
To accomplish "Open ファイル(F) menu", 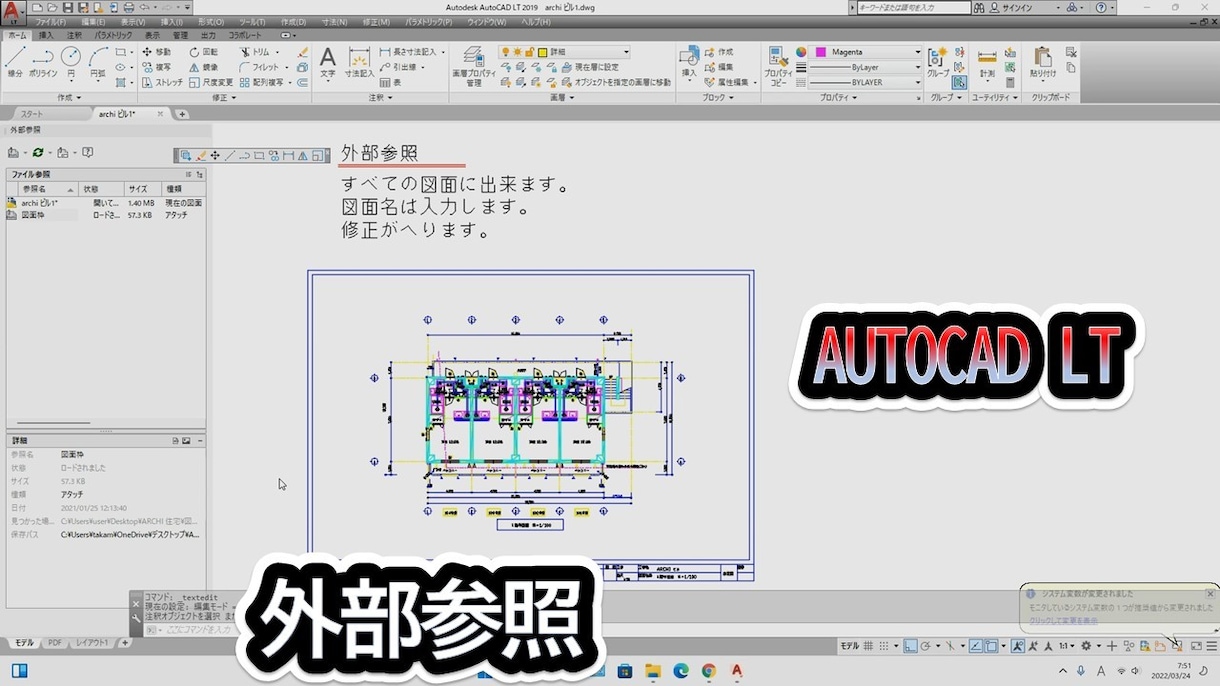I will coord(51,21).
